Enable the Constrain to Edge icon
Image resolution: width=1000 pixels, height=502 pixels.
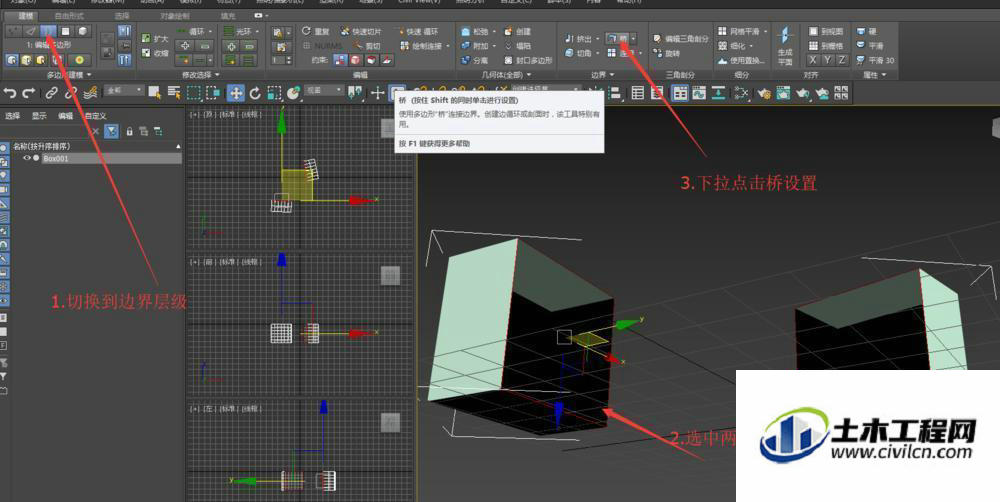(x=356, y=60)
